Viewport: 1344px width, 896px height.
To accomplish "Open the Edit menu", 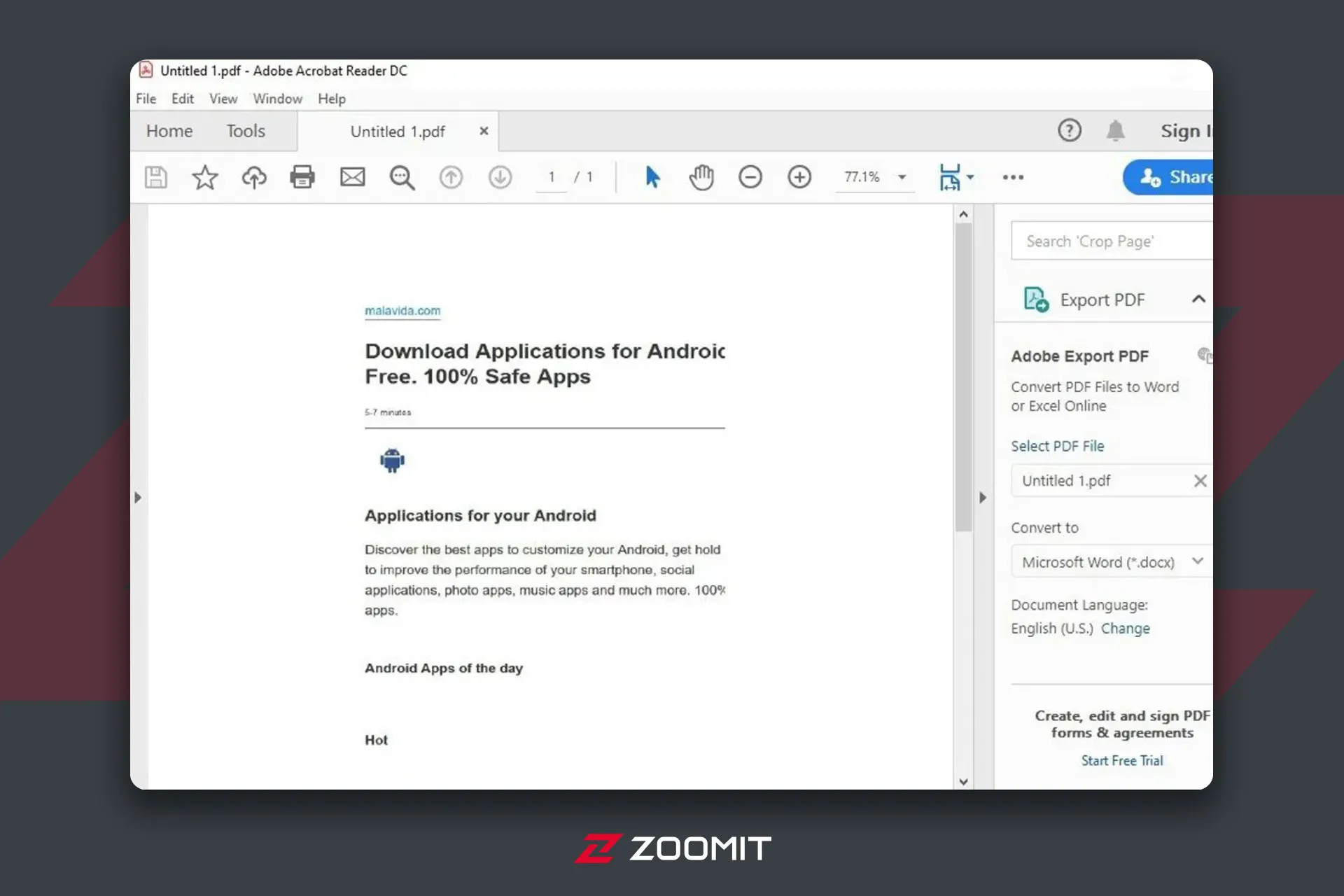I will tap(182, 99).
